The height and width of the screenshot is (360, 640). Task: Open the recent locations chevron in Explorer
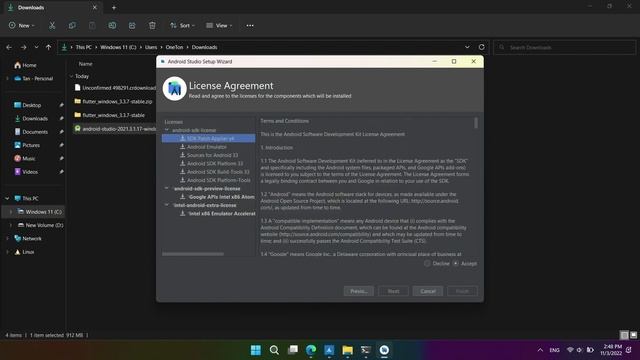tap(36, 47)
